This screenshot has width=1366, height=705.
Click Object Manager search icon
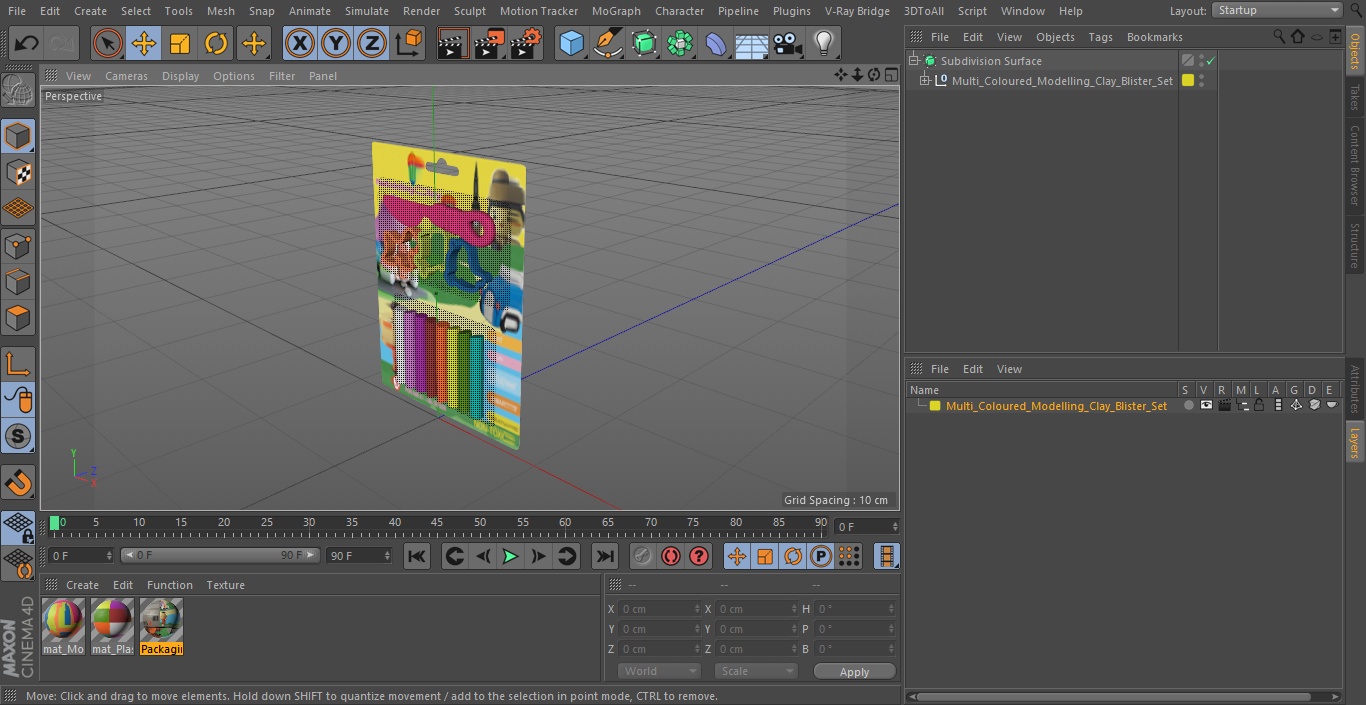click(x=1279, y=36)
